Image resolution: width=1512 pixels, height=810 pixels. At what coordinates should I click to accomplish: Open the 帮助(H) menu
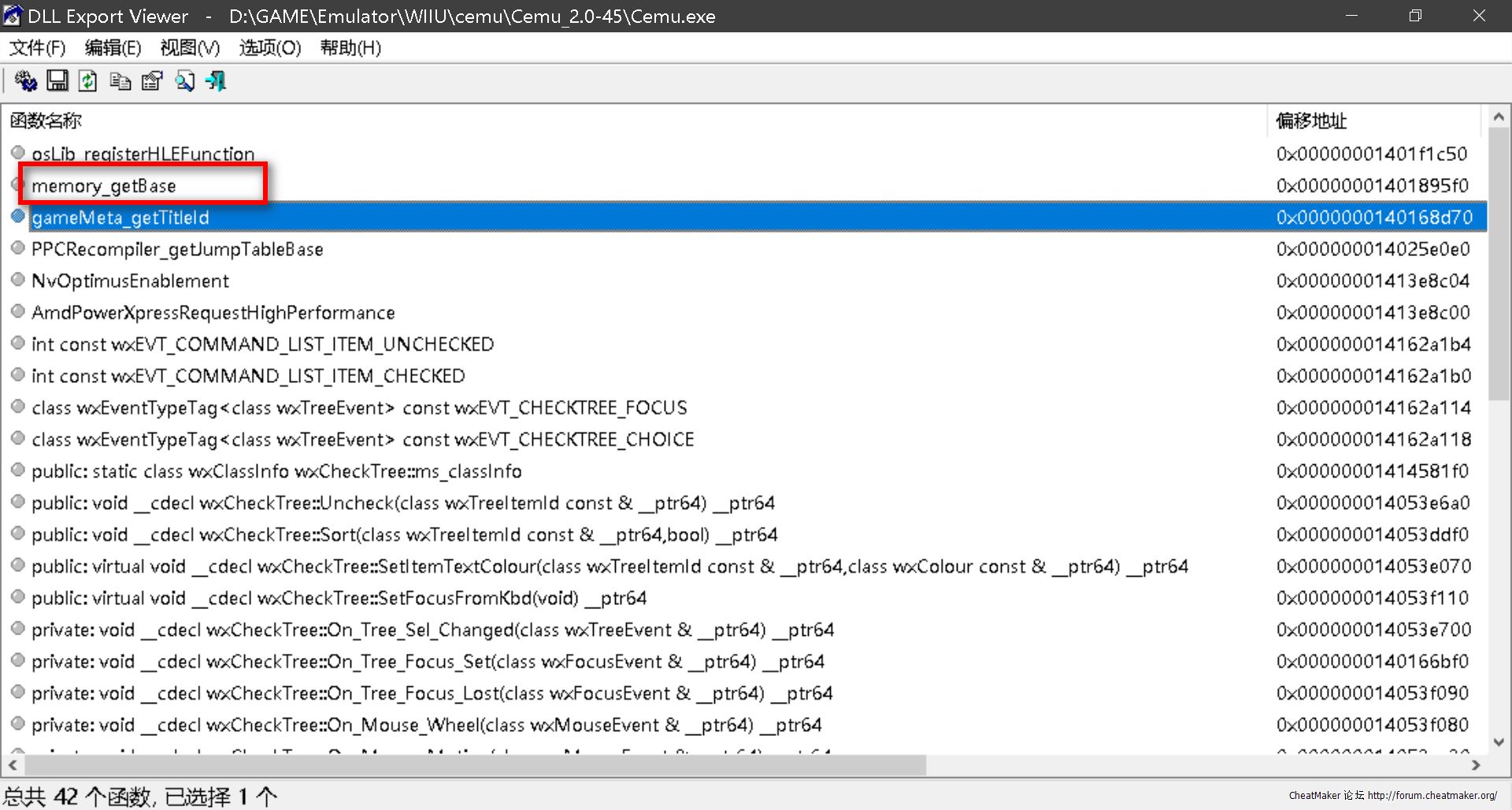click(350, 48)
